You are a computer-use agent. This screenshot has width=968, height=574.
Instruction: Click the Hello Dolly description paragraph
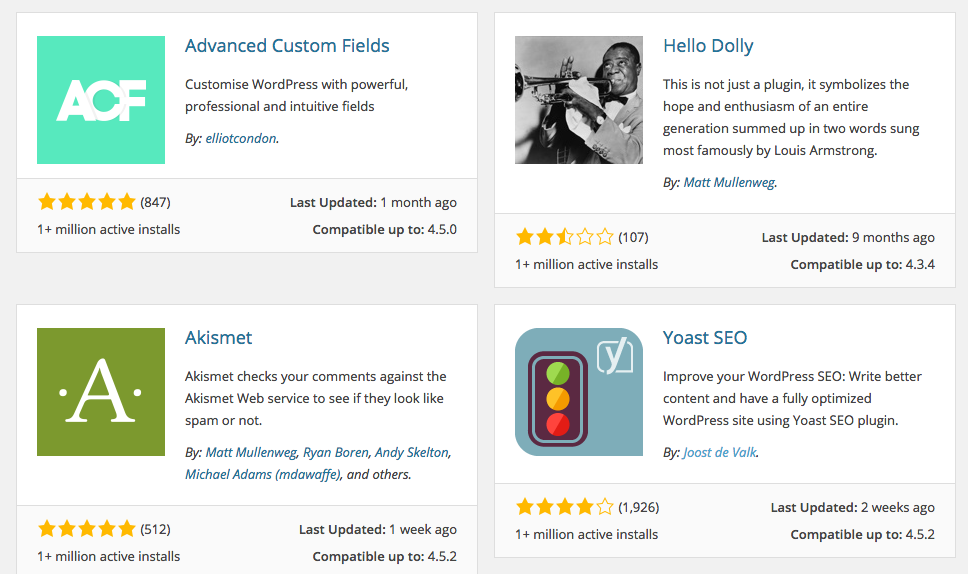point(791,117)
